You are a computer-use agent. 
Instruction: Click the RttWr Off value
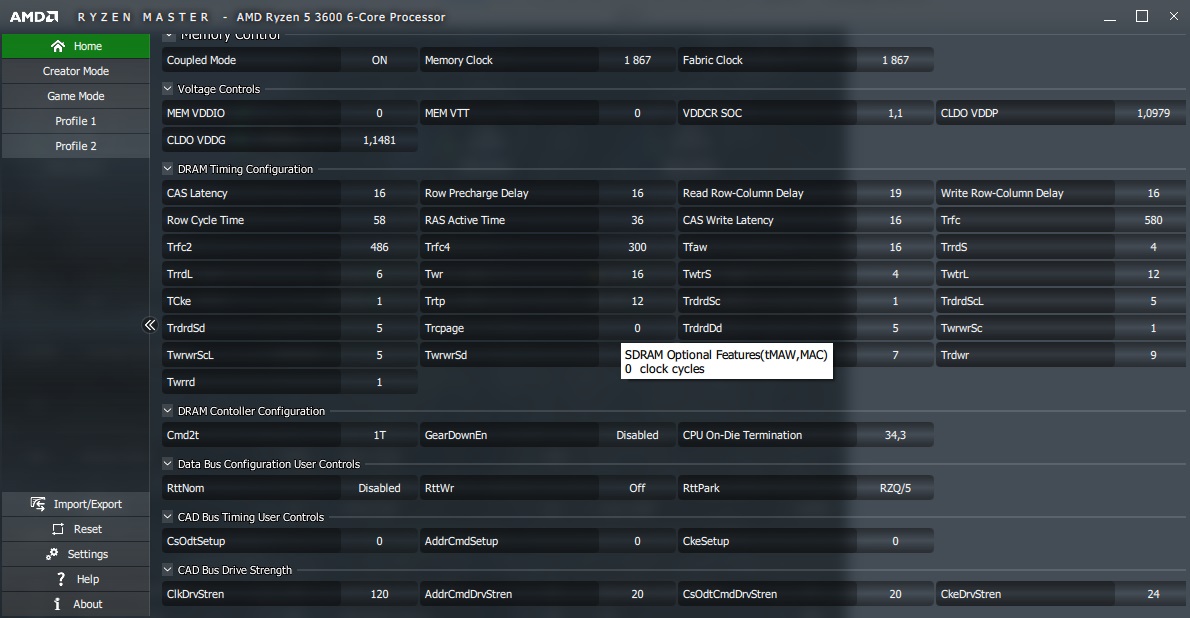638,488
